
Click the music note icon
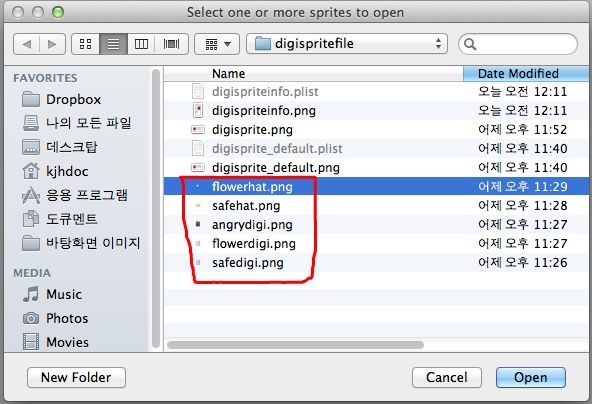tap(31, 294)
